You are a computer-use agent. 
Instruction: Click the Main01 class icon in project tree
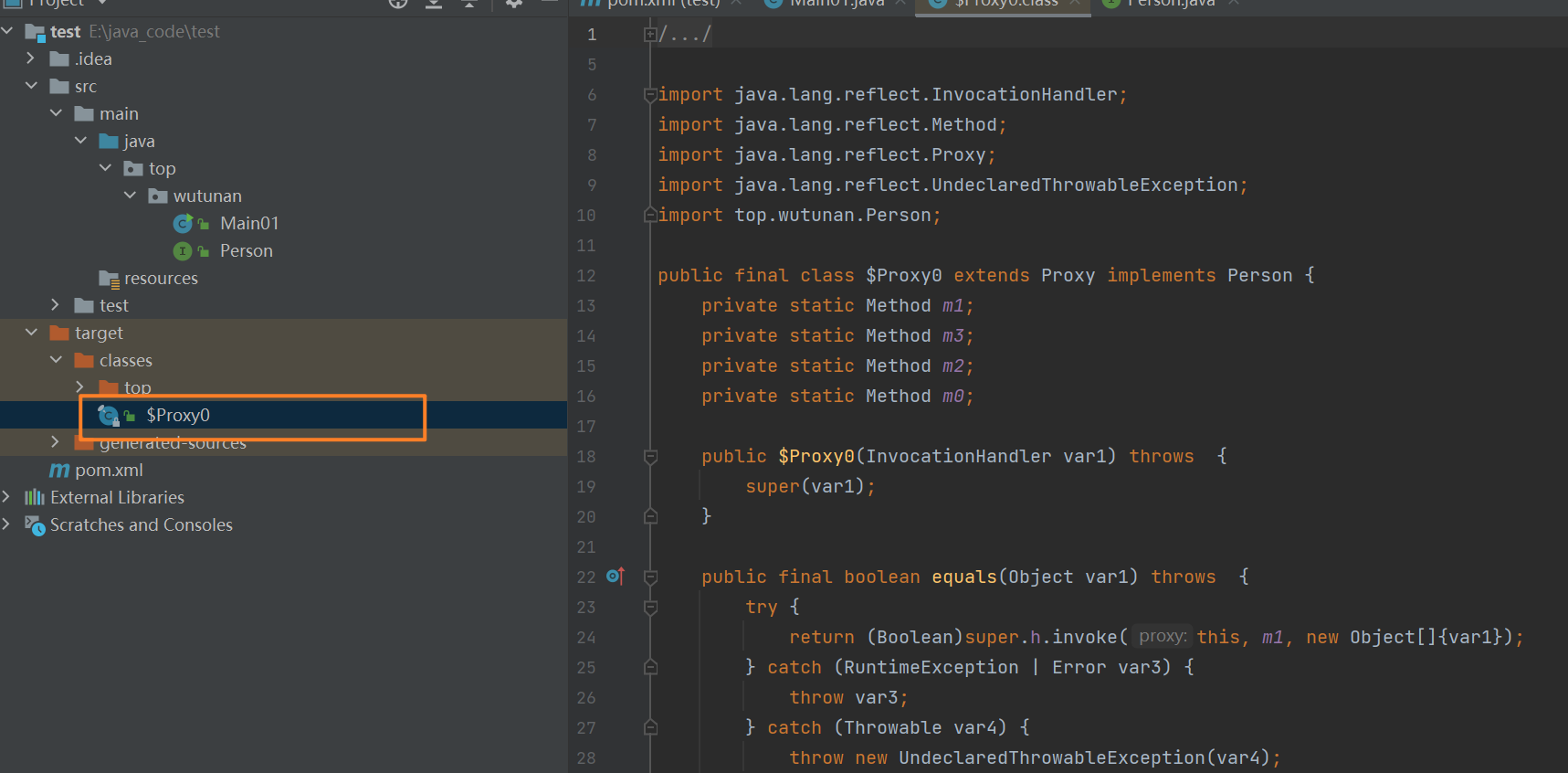183,224
